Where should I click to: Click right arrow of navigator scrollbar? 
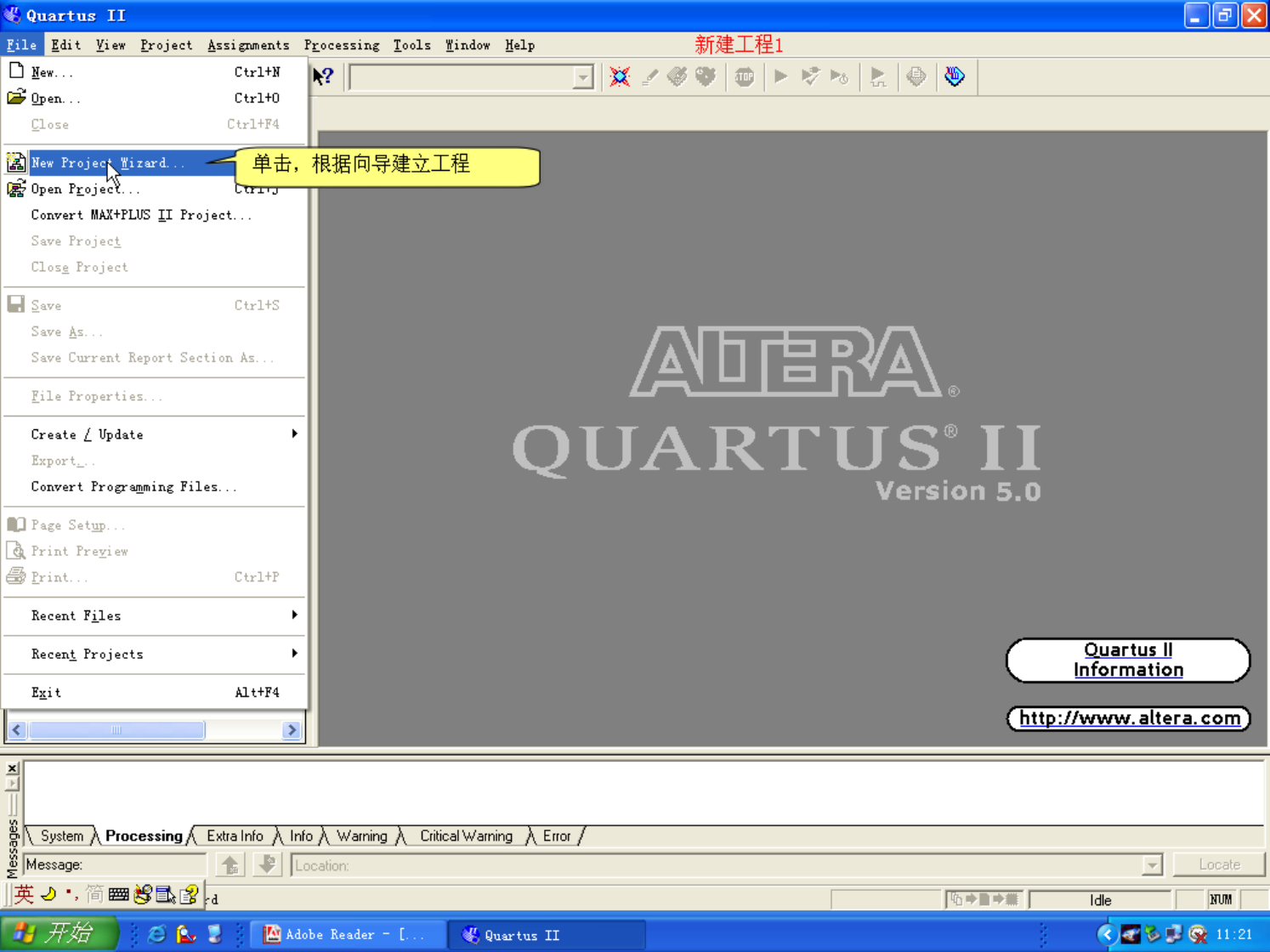tap(292, 730)
